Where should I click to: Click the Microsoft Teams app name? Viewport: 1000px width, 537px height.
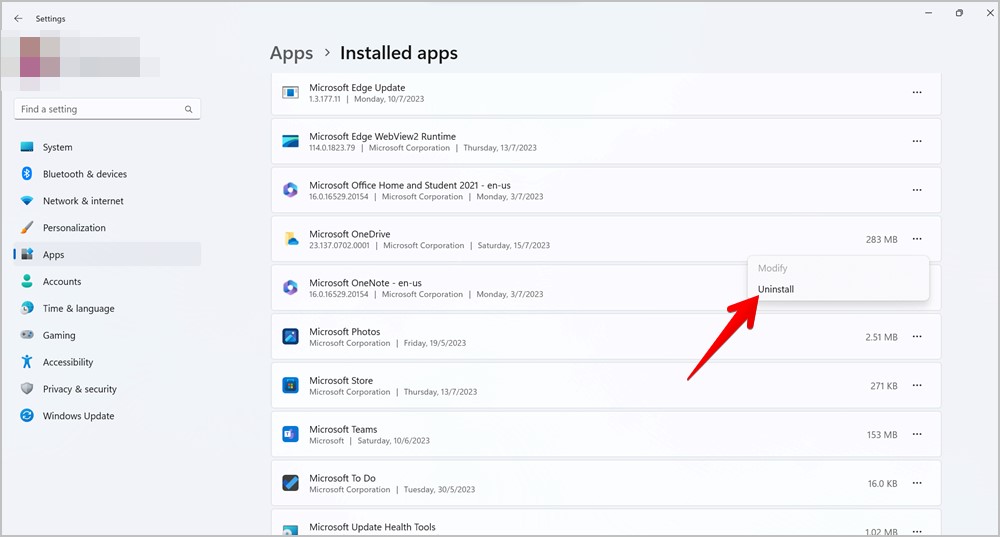click(343, 429)
